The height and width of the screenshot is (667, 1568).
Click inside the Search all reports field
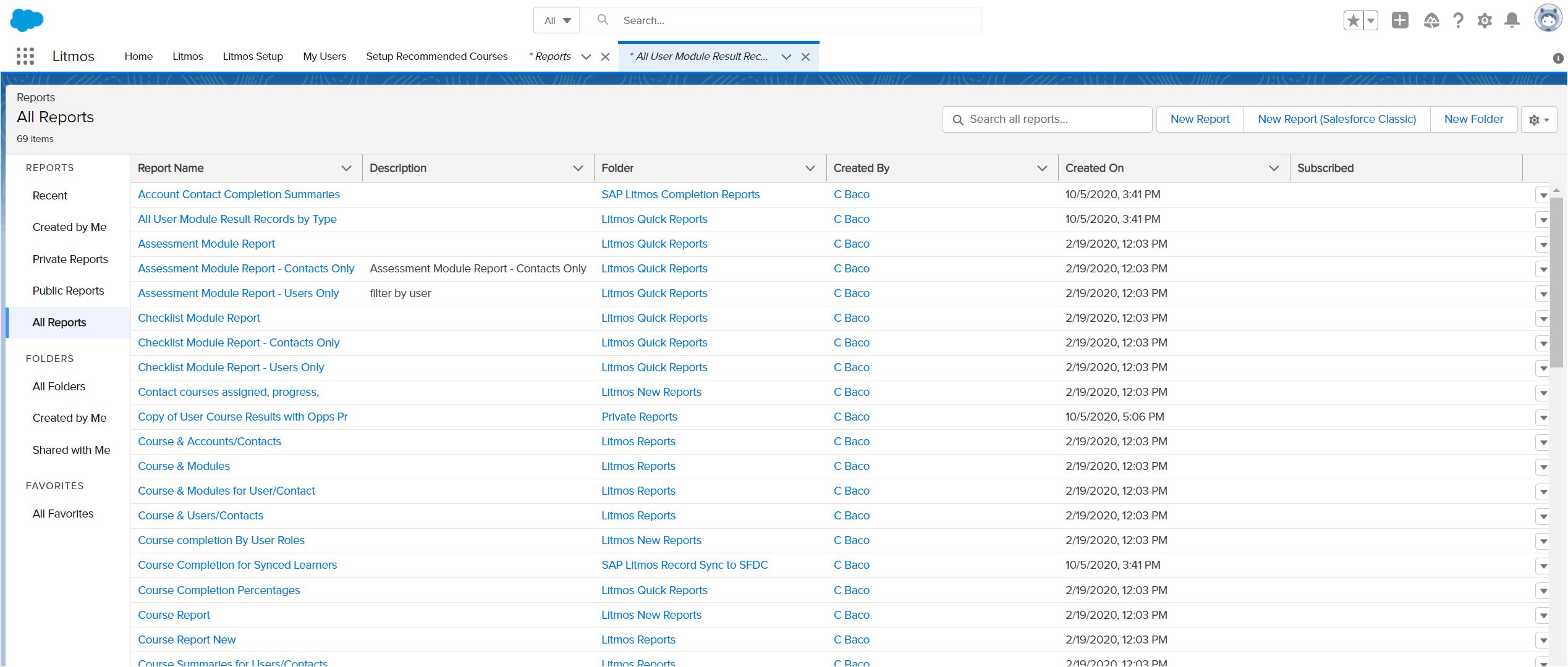point(1051,119)
